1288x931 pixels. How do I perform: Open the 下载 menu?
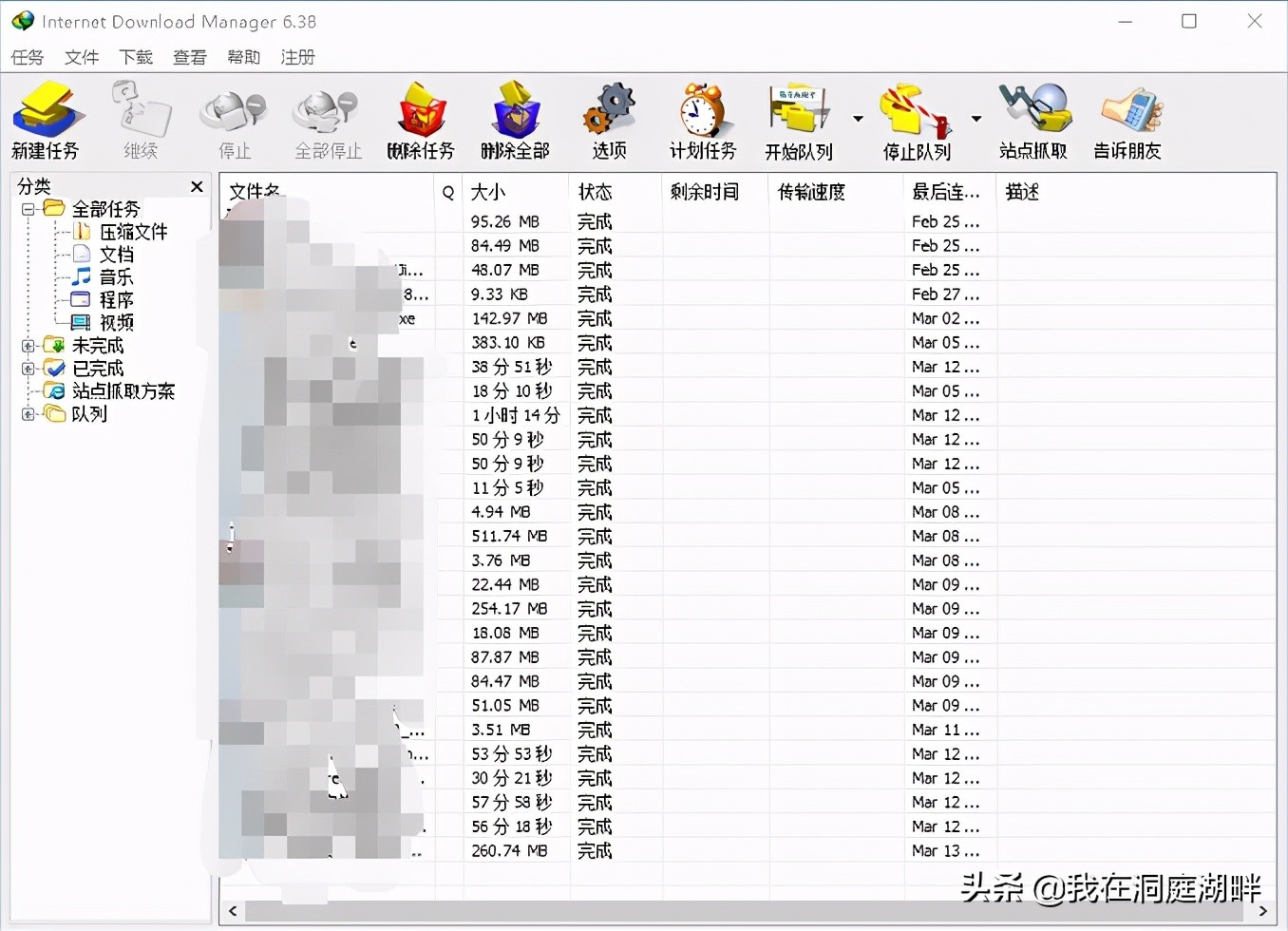click(x=136, y=57)
